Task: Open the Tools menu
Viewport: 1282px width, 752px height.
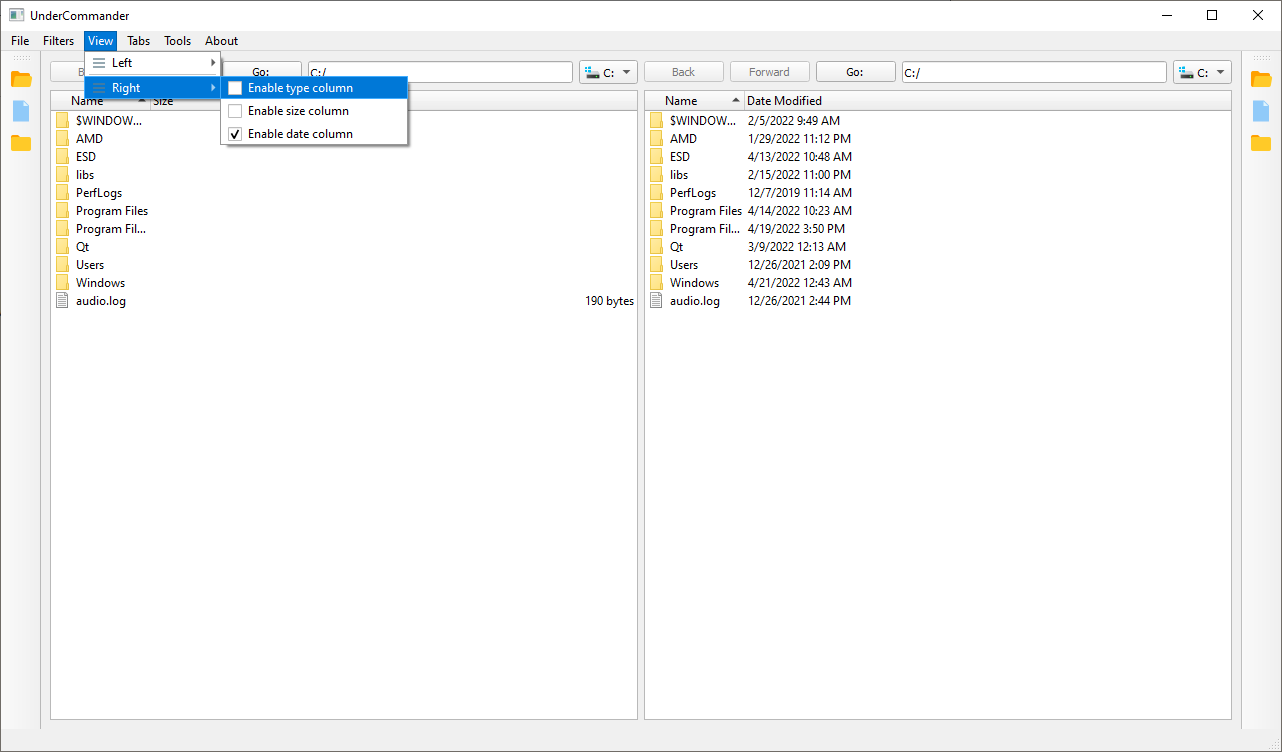Action: [177, 41]
